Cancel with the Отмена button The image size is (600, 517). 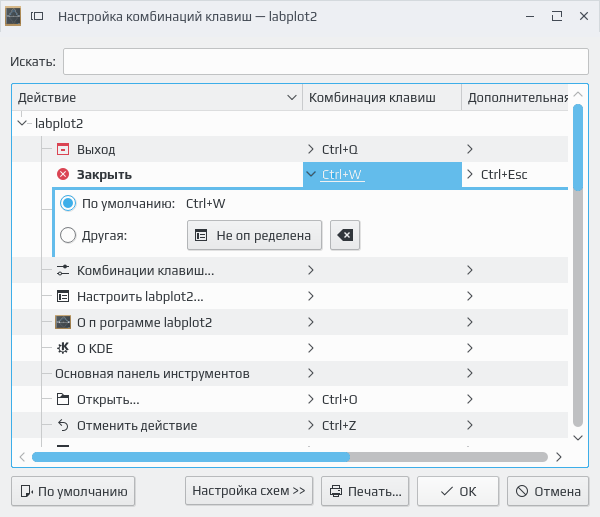point(548,491)
